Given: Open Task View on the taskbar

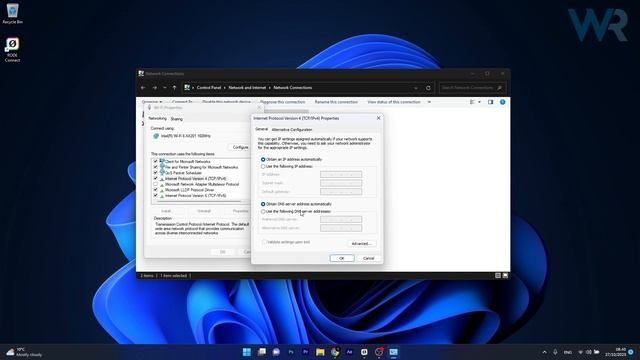Looking at the screenshot, I should point(262,352).
